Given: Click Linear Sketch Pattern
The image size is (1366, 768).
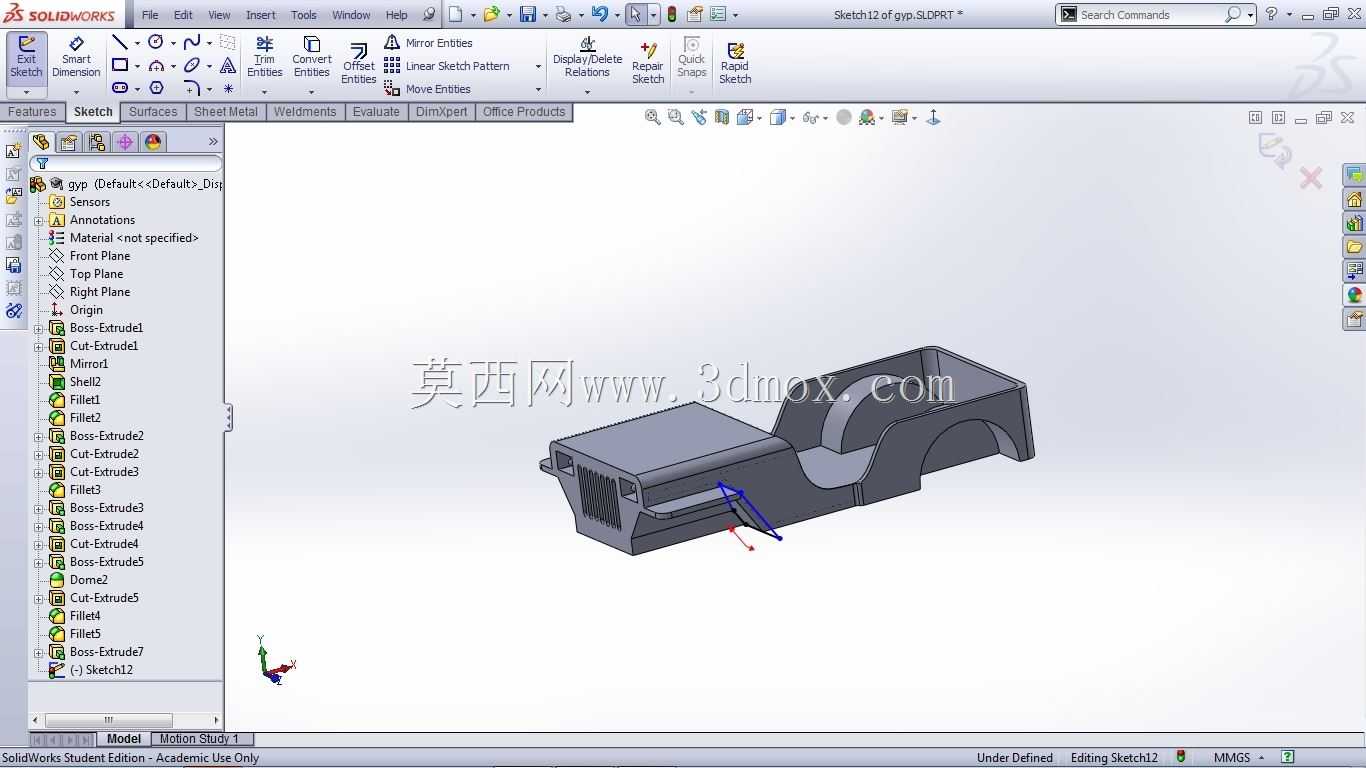Looking at the screenshot, I should pyautogui.click(x=447, y=66).
